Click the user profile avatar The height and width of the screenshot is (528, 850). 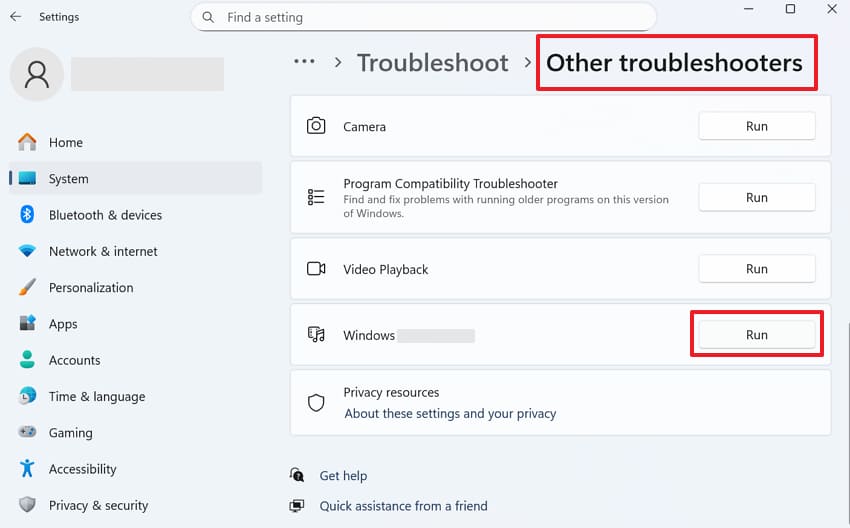click(37, 74)
